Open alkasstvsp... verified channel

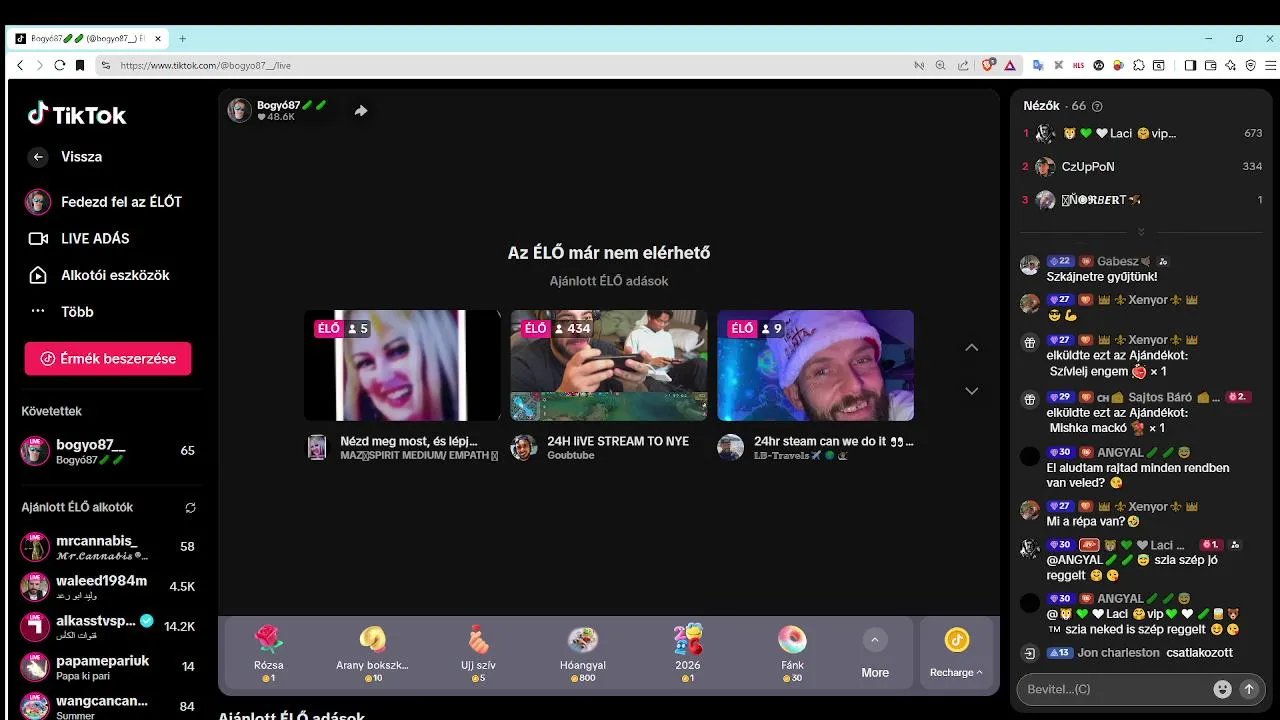pyautogui.click(x=108, y=627)
